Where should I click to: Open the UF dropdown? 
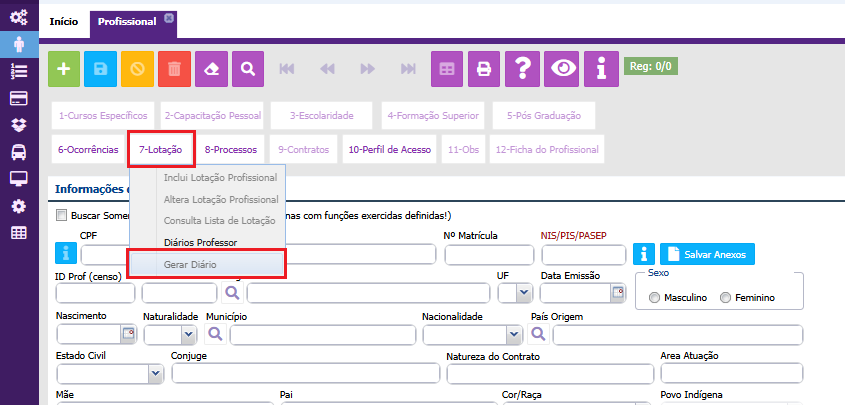click(x=523, y=293)
